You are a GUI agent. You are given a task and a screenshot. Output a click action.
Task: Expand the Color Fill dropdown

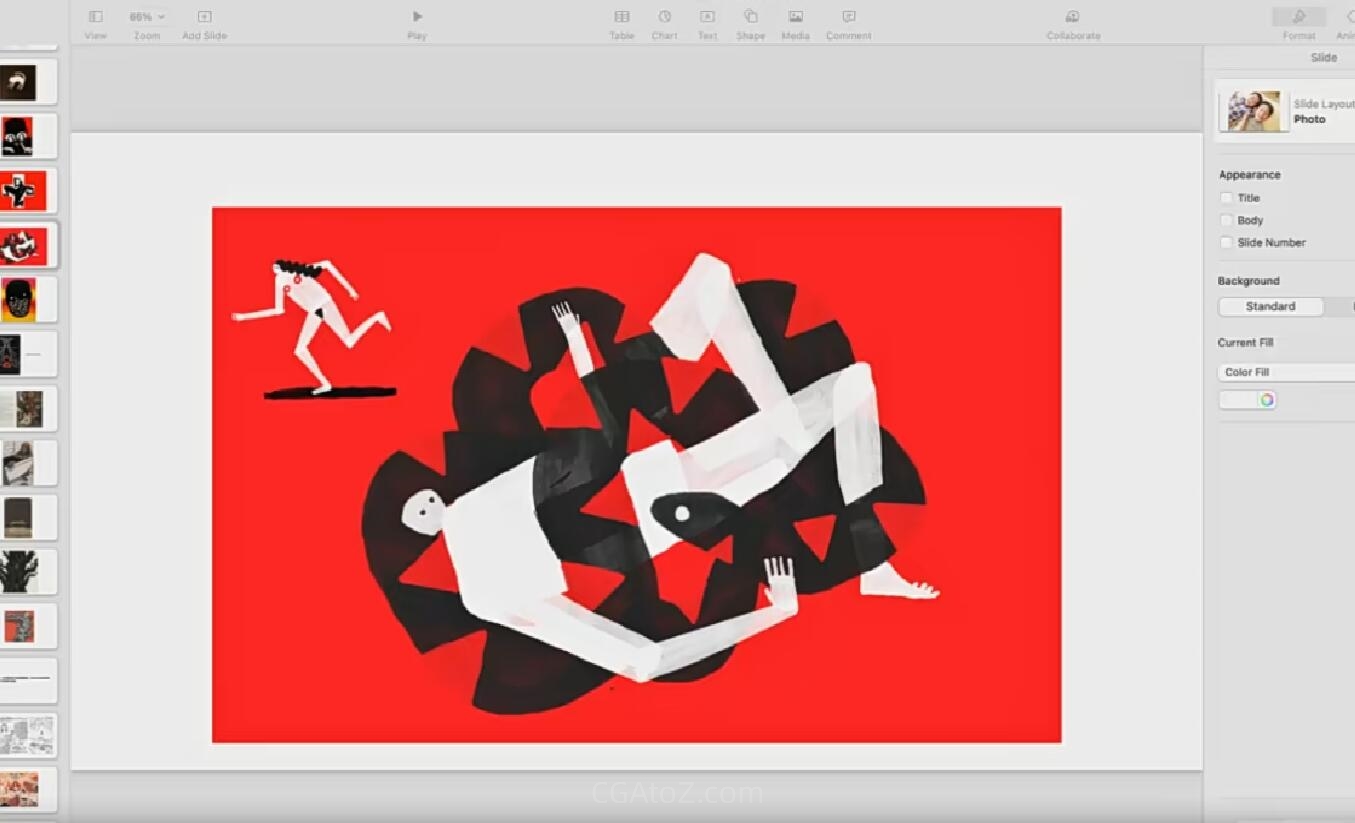[x=1286, y=372]
